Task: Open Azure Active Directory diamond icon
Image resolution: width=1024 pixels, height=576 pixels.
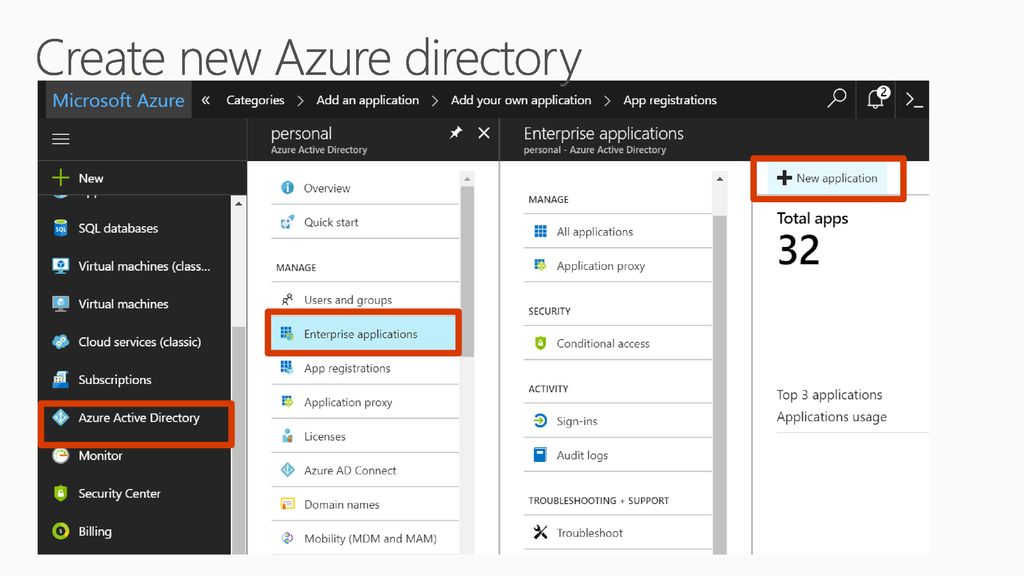Action: pyautogui.click(x=61, y=417)
